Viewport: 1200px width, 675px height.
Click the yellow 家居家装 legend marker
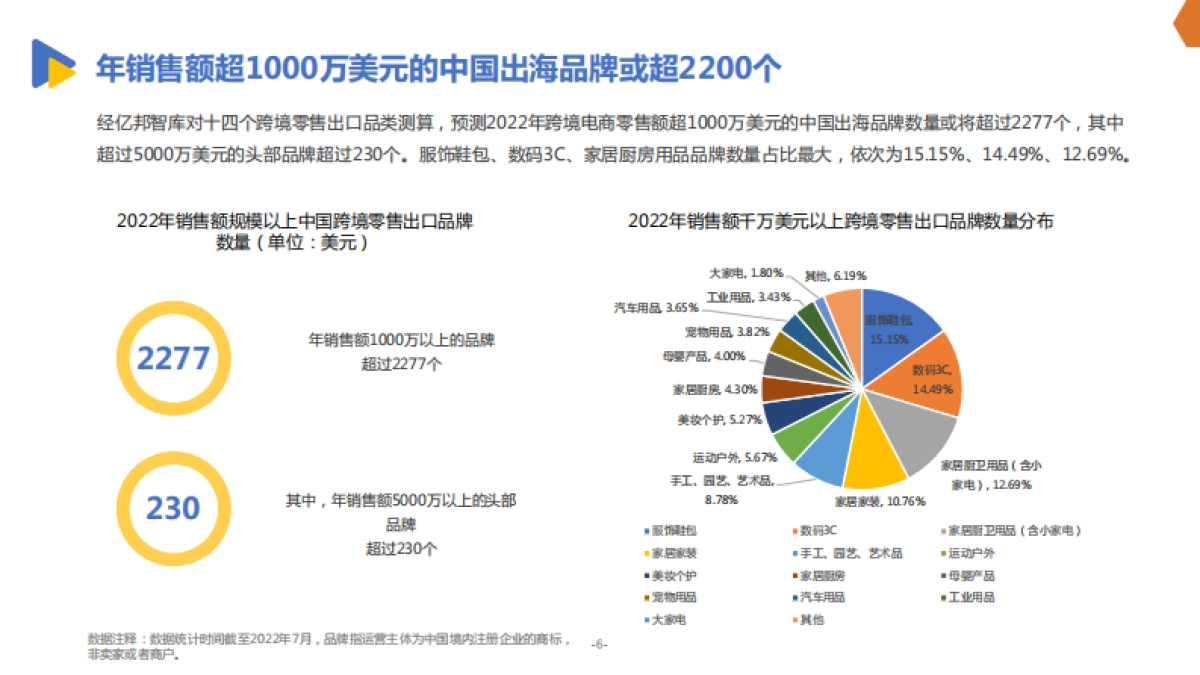(x=645, y=553)
